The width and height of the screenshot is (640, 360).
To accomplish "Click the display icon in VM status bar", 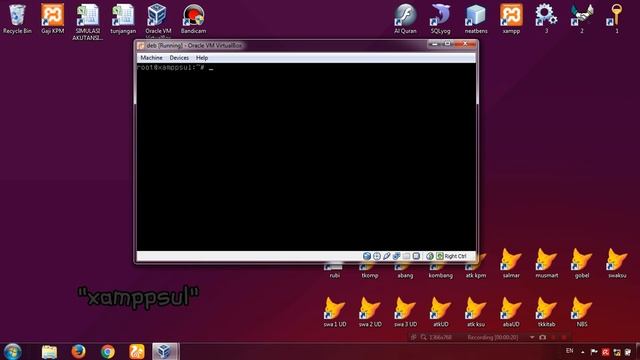I will 416,256.
